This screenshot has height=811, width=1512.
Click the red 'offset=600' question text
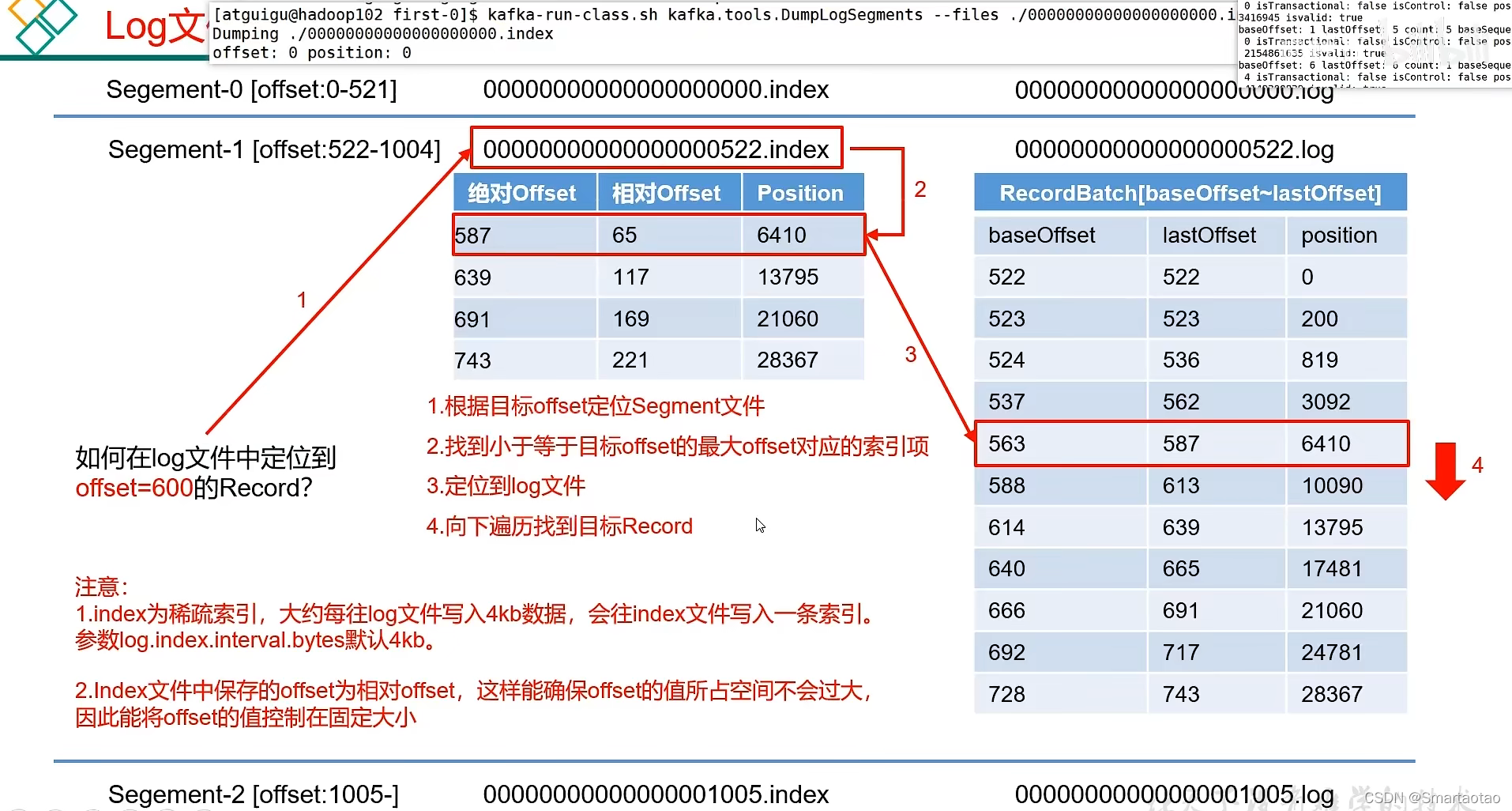pos(134,488)
